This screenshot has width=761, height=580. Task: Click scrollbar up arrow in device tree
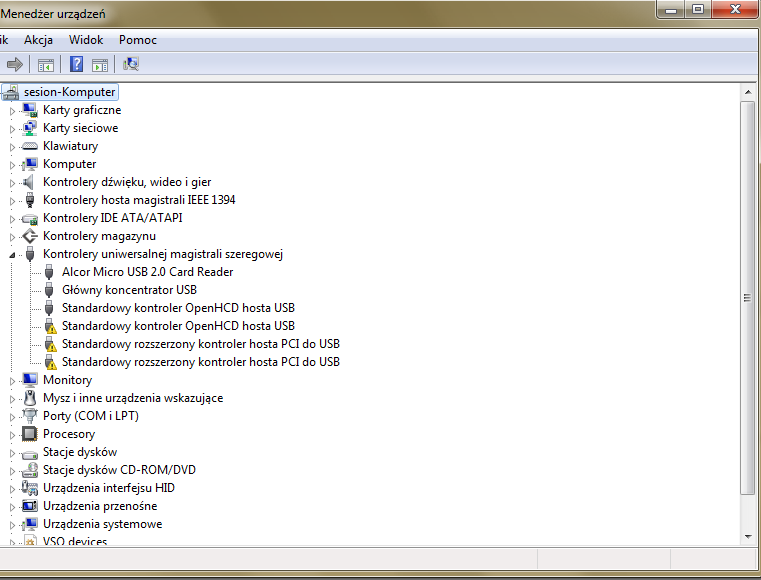(748, 92)
